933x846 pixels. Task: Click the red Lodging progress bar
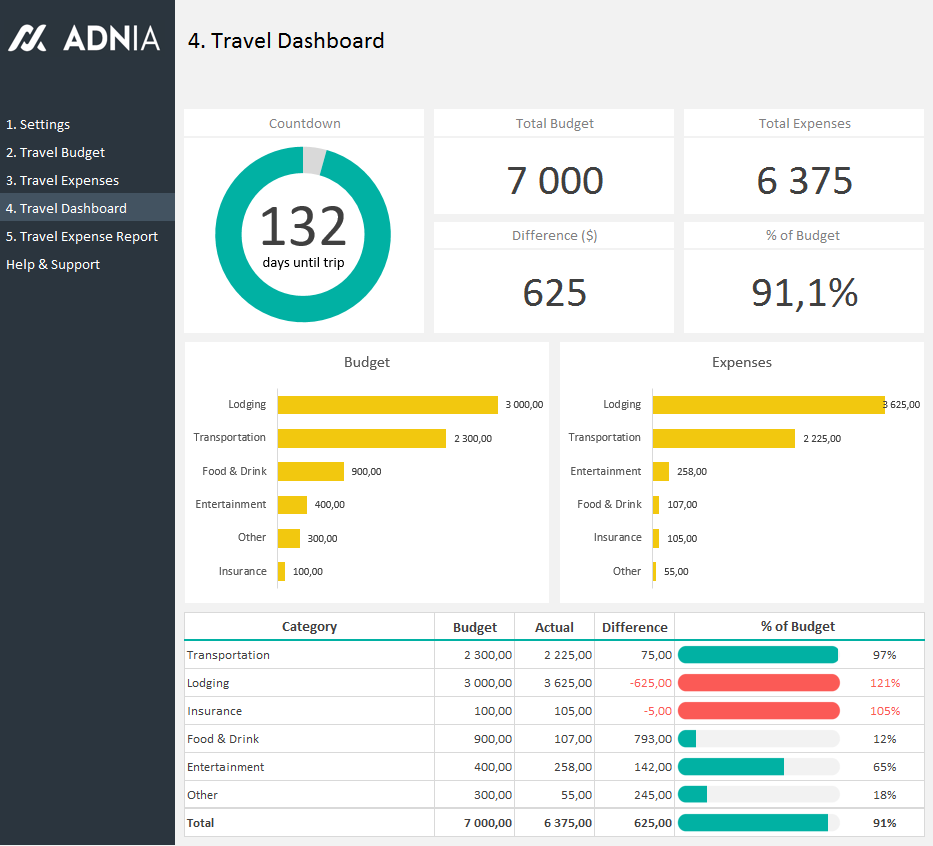(758, 683)
